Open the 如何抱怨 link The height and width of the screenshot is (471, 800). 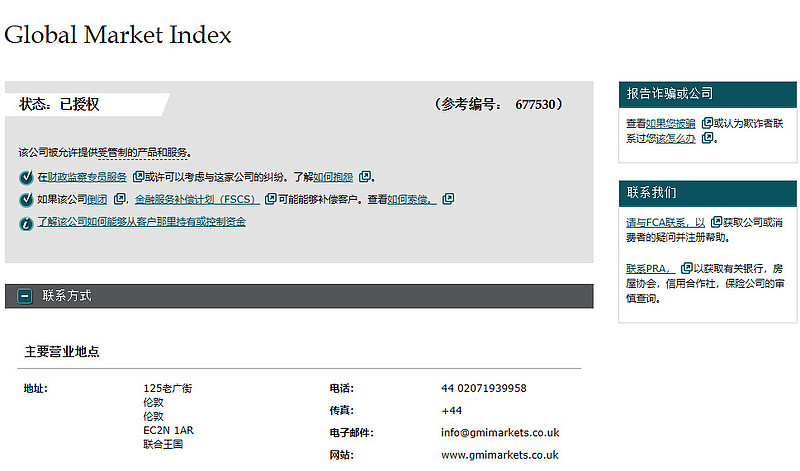[x=333, y=177]
